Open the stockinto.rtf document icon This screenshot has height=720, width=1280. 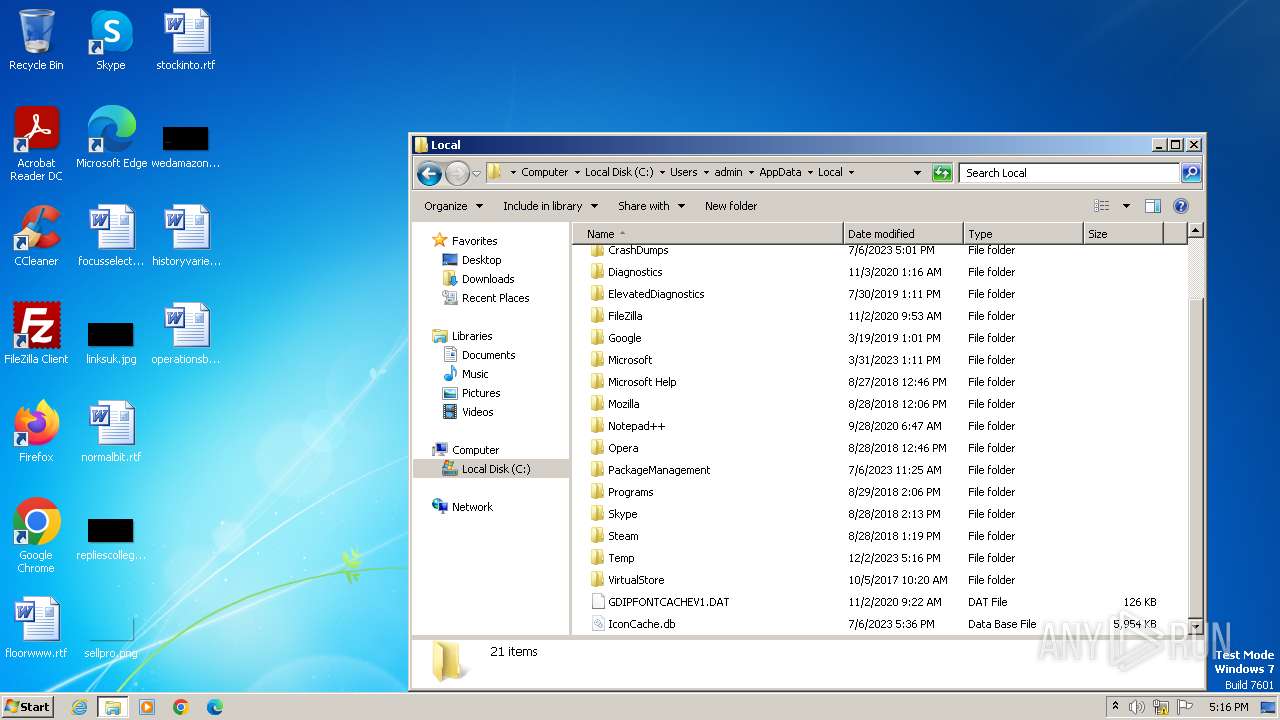186,40
